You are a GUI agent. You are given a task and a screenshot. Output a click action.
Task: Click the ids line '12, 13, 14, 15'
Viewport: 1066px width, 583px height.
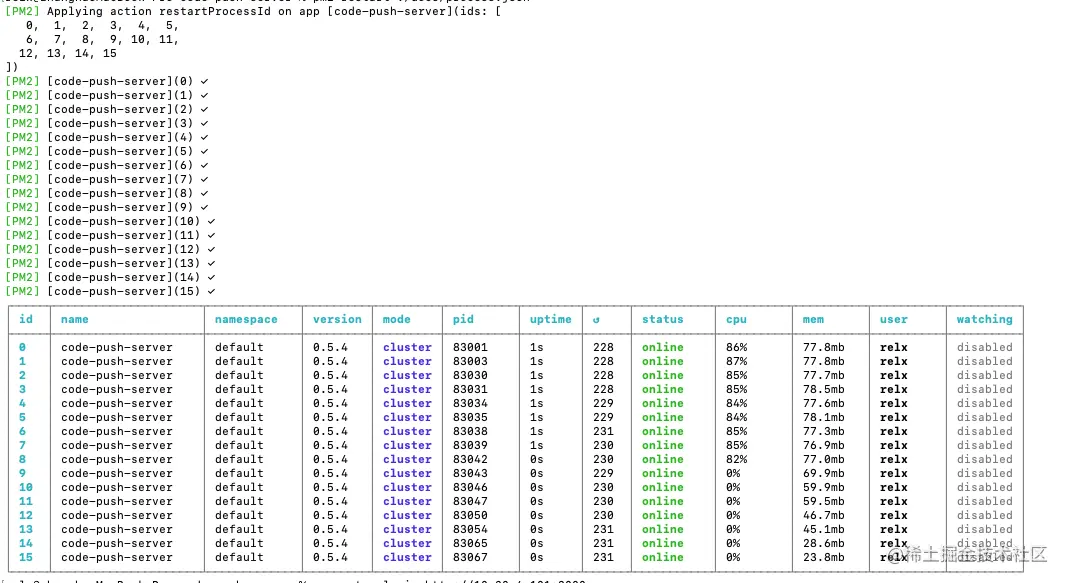pyautogui.click(x=67, y=54)
